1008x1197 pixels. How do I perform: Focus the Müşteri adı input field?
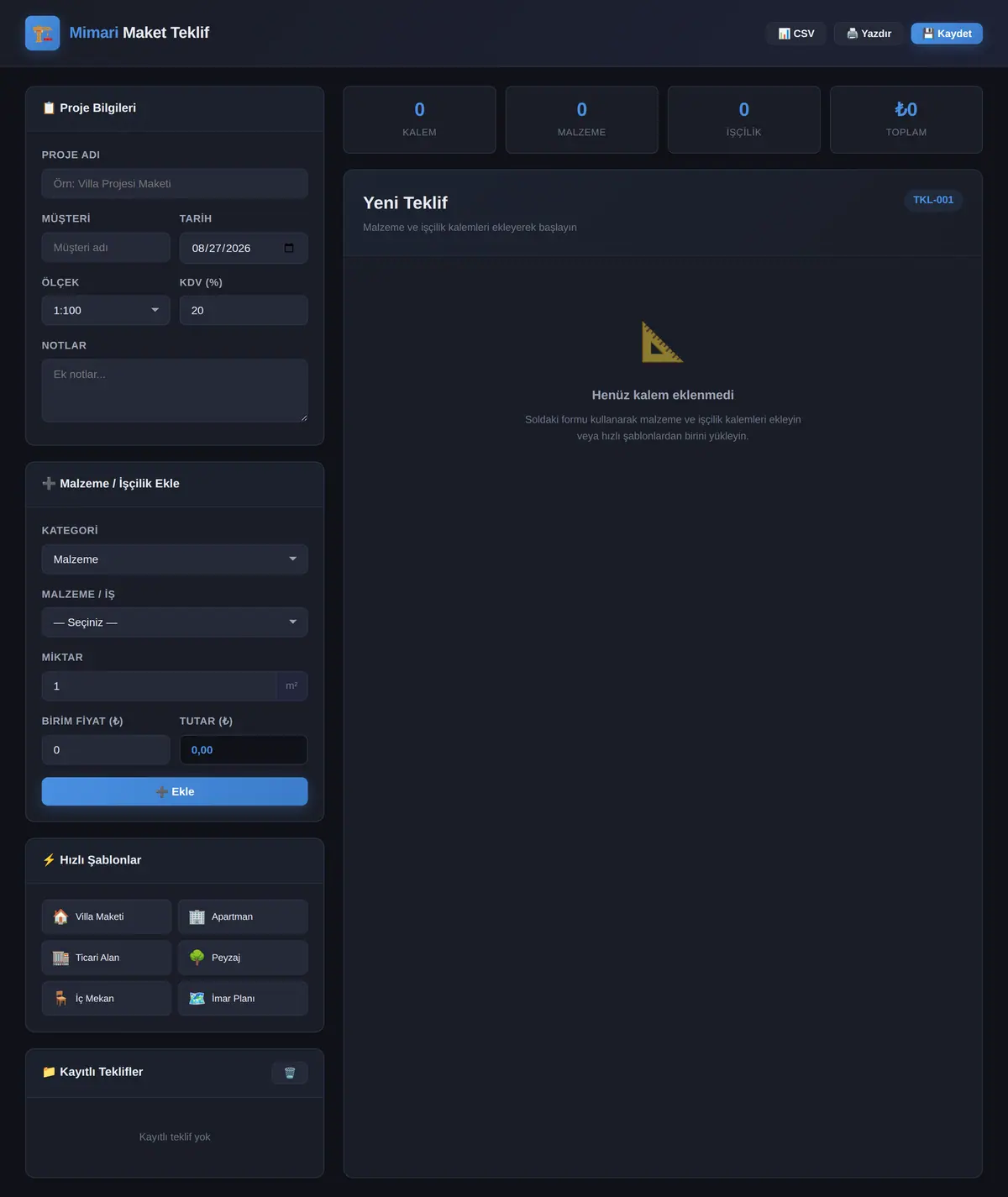click(x=106, y=248)
